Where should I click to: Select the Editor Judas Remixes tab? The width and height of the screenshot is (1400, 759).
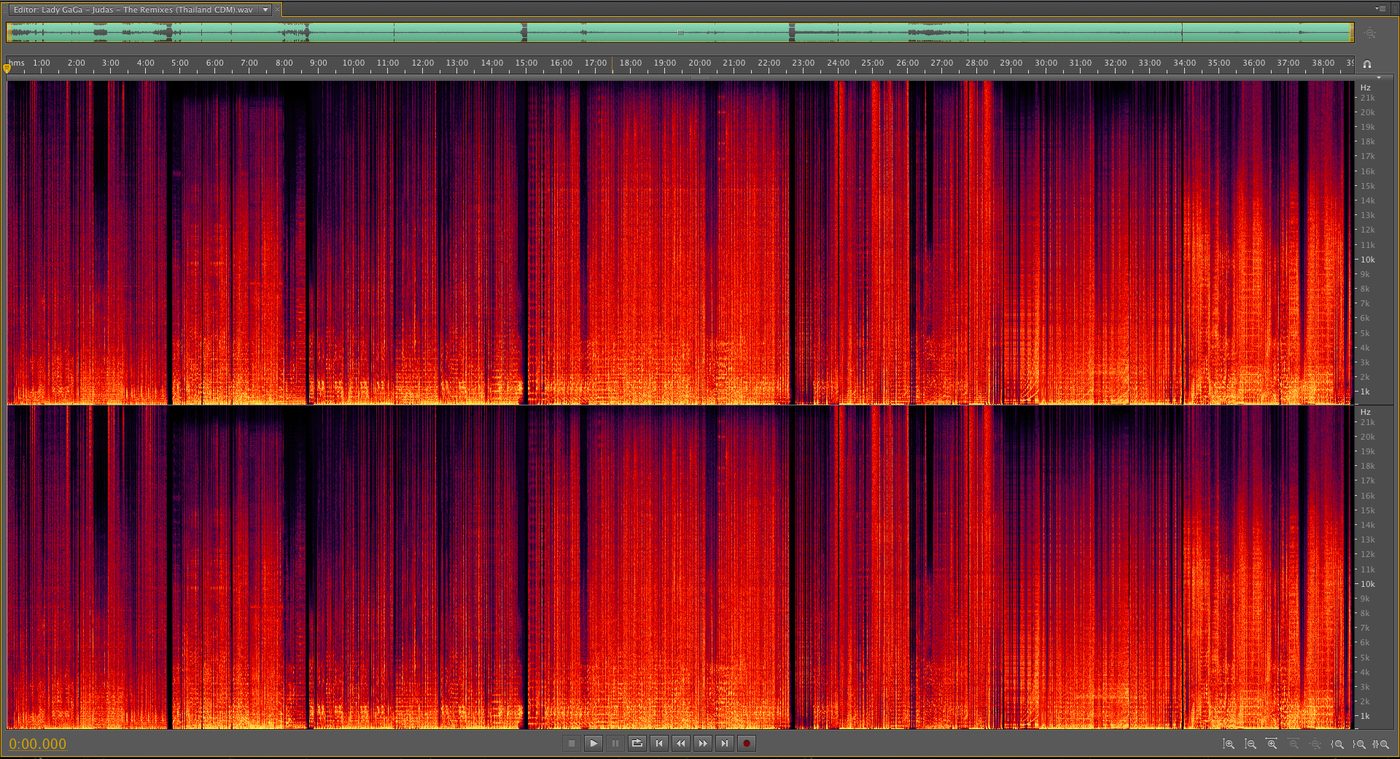coord(132,9)
